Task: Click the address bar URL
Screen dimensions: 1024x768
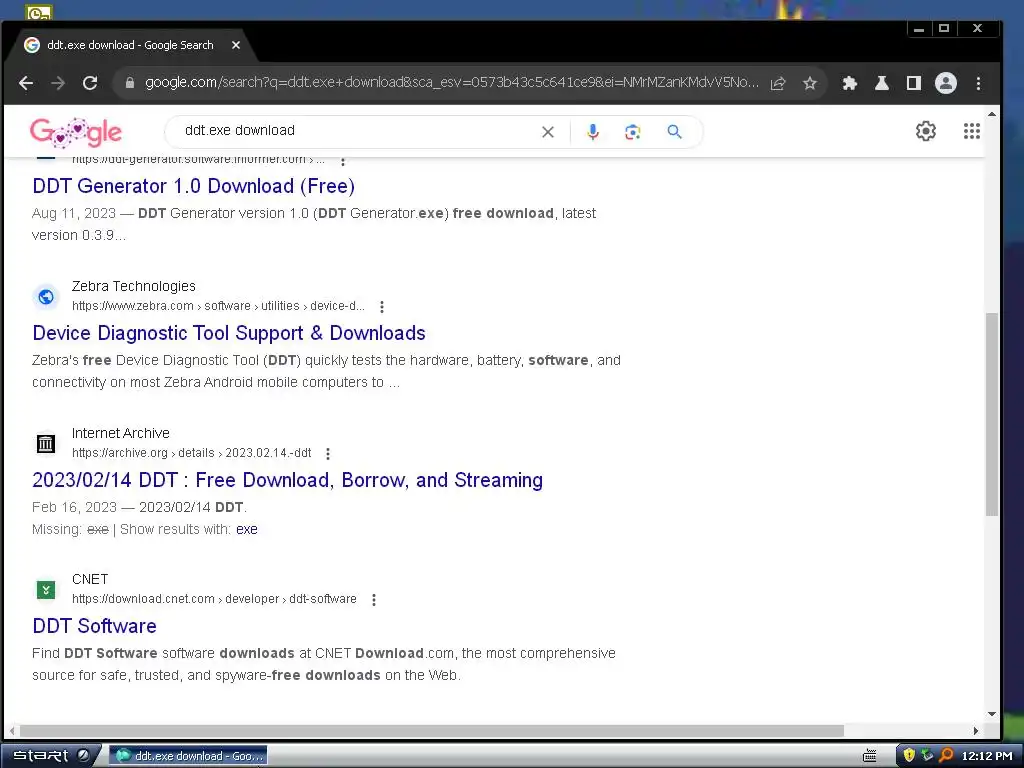Action: tap(451, 83)
